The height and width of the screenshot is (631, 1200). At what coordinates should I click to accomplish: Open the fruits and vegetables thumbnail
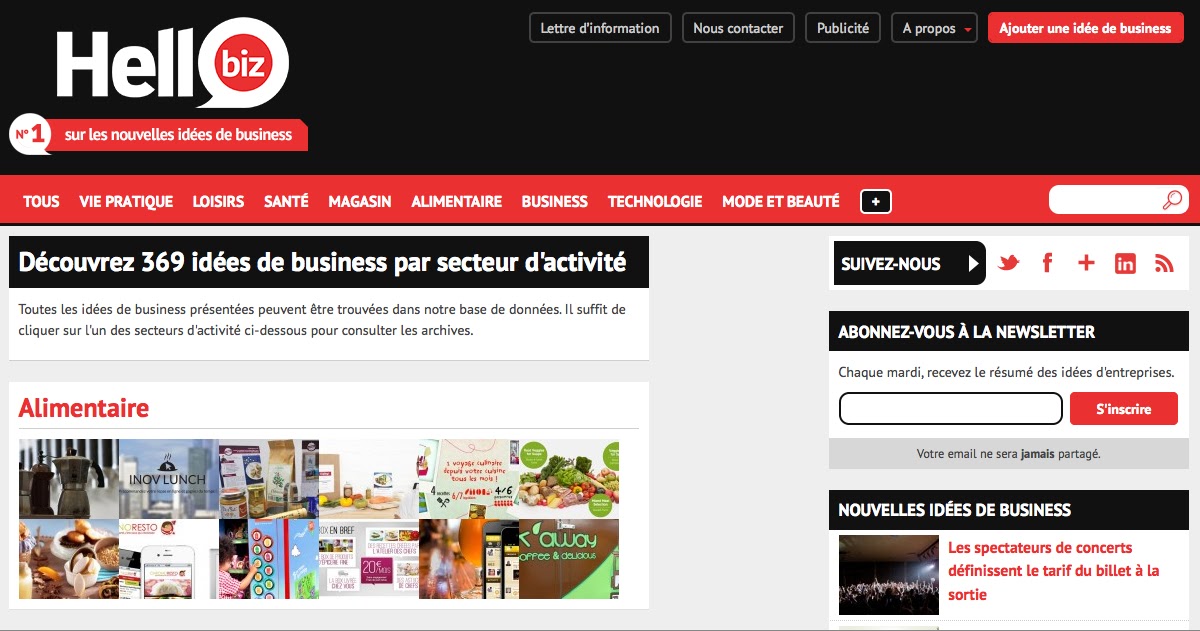coord(569,479)
